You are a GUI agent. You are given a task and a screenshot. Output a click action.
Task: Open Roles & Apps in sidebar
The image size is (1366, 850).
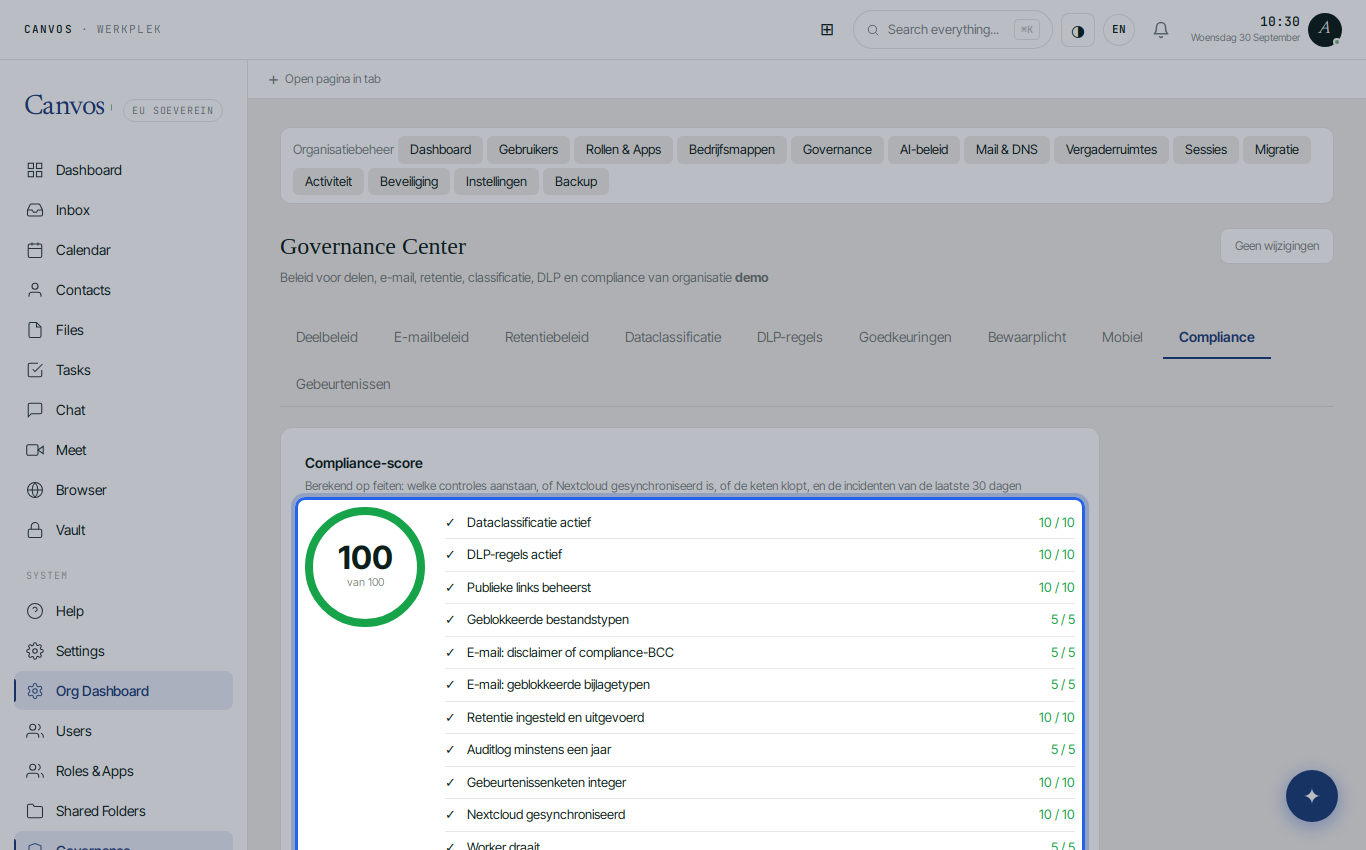point(124,771)
